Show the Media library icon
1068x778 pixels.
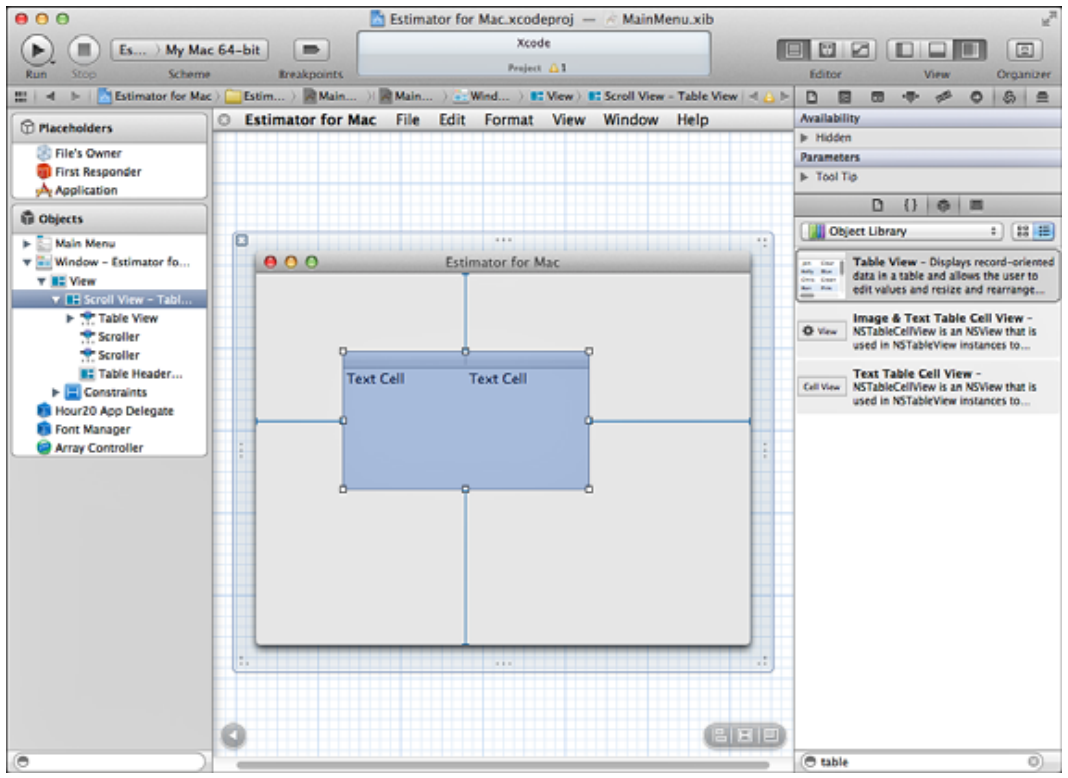pyautogui.click(x=976, y=205)
